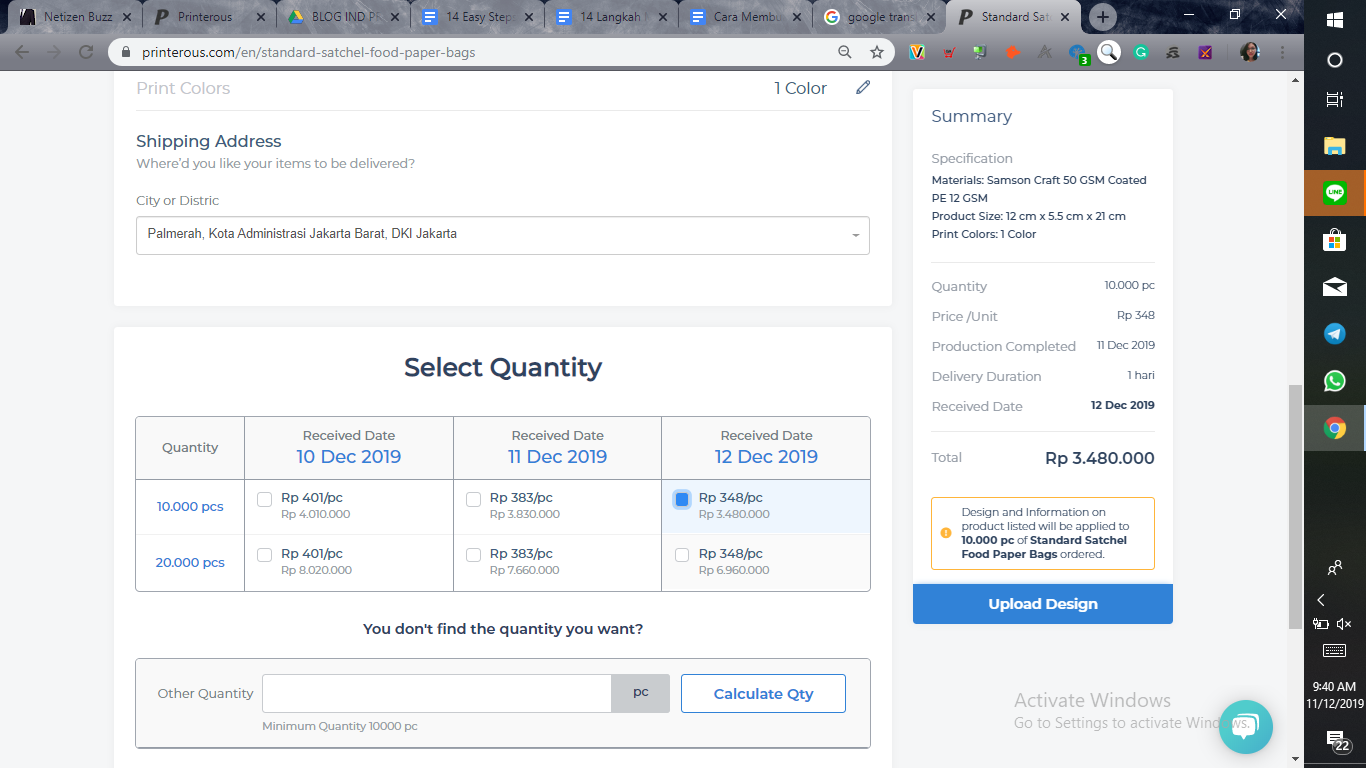Switch to the BLOG IND Google Drive tab

344,17
